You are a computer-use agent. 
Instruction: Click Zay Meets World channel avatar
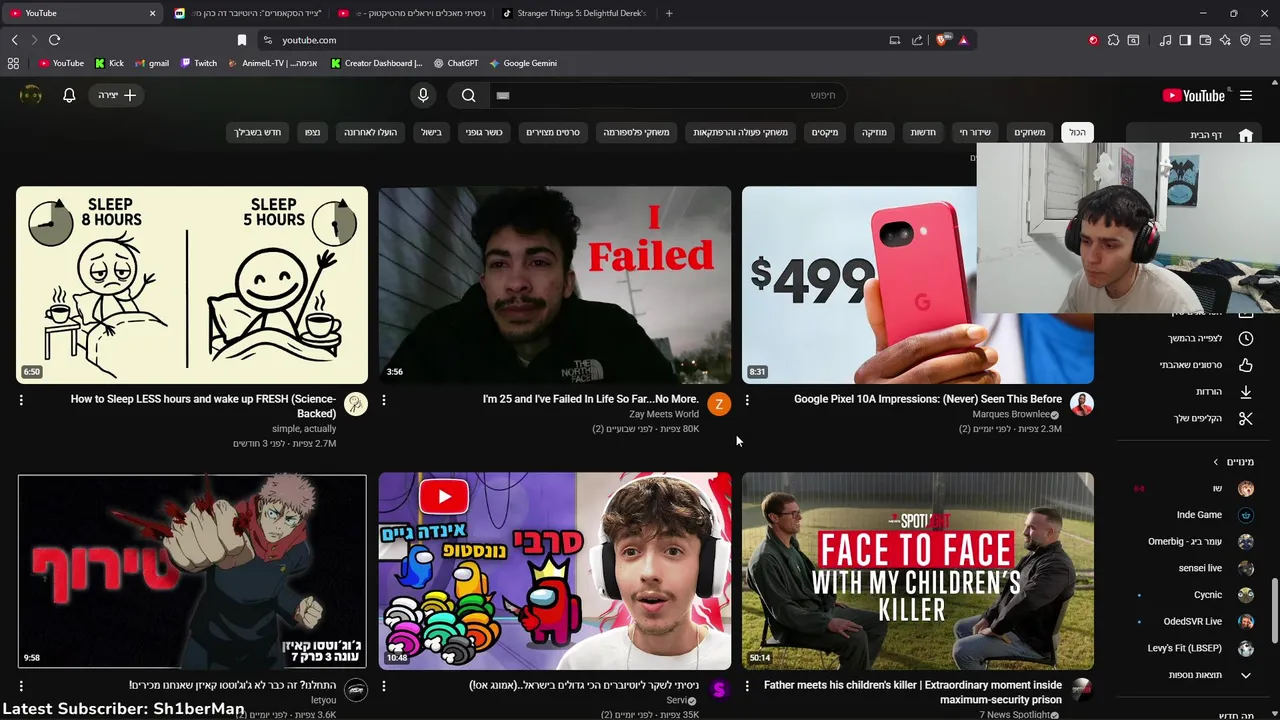click(x=719, y=404)
